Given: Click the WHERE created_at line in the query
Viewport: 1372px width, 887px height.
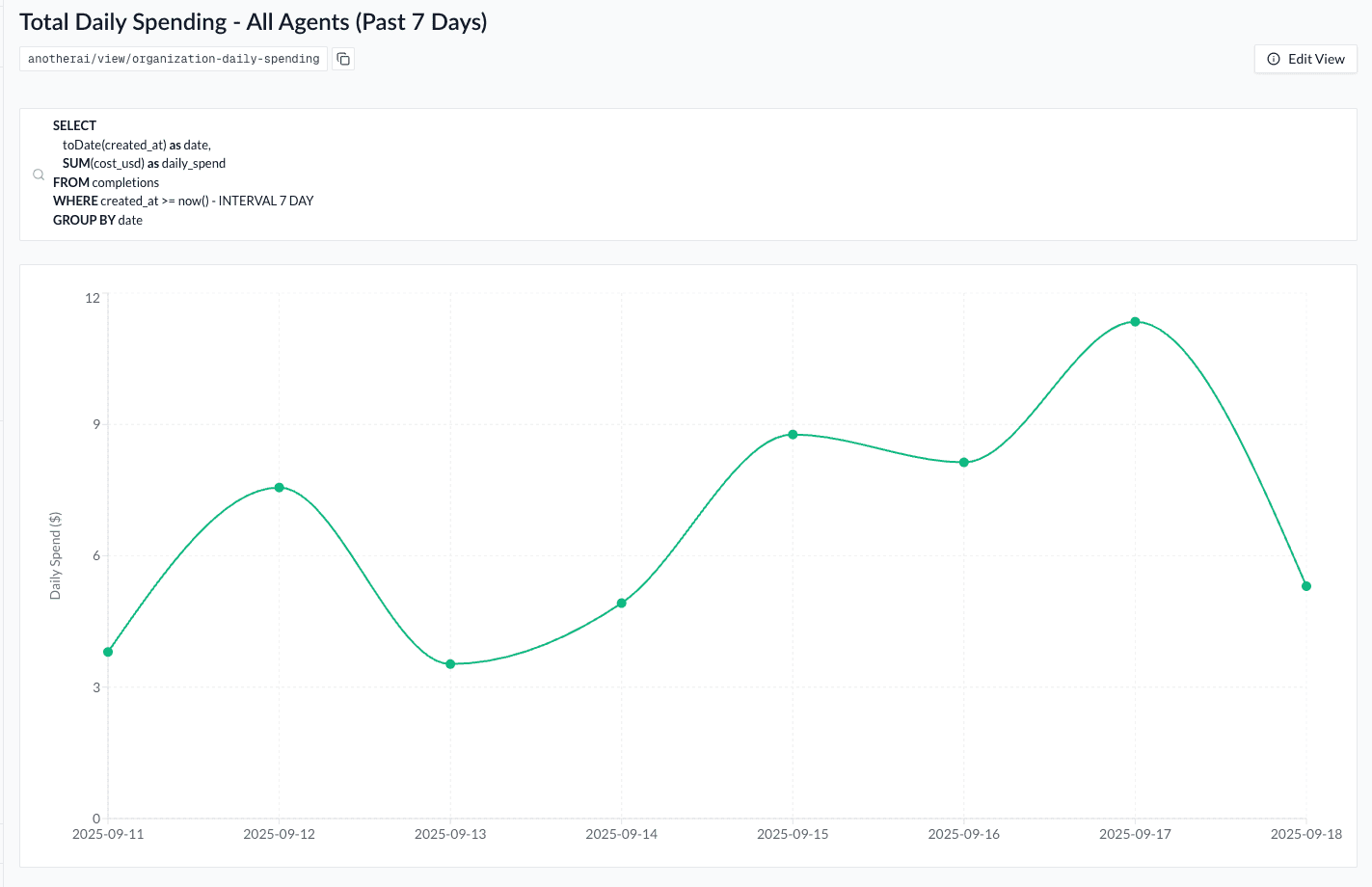Looking at the screenshot, I should [x=183, y=201].
